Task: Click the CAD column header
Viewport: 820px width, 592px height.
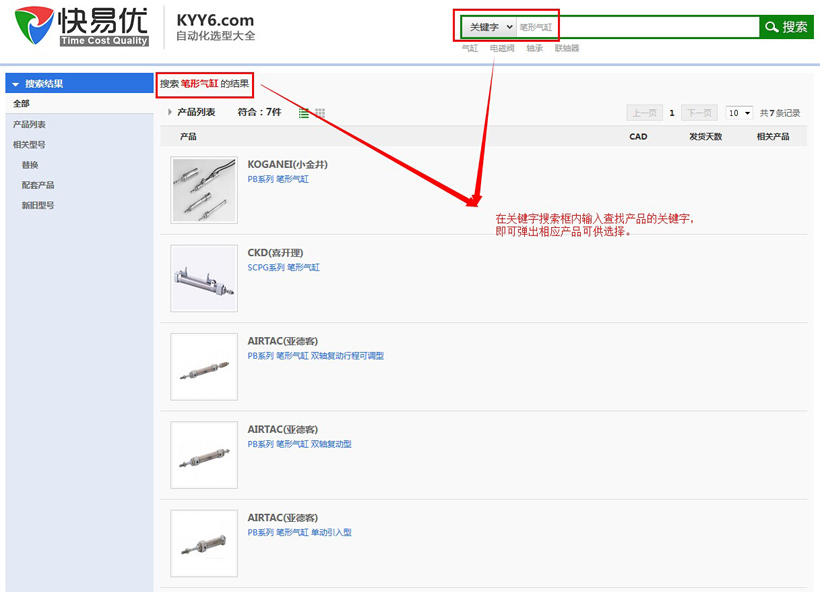Action: click(x=638, y=136)
